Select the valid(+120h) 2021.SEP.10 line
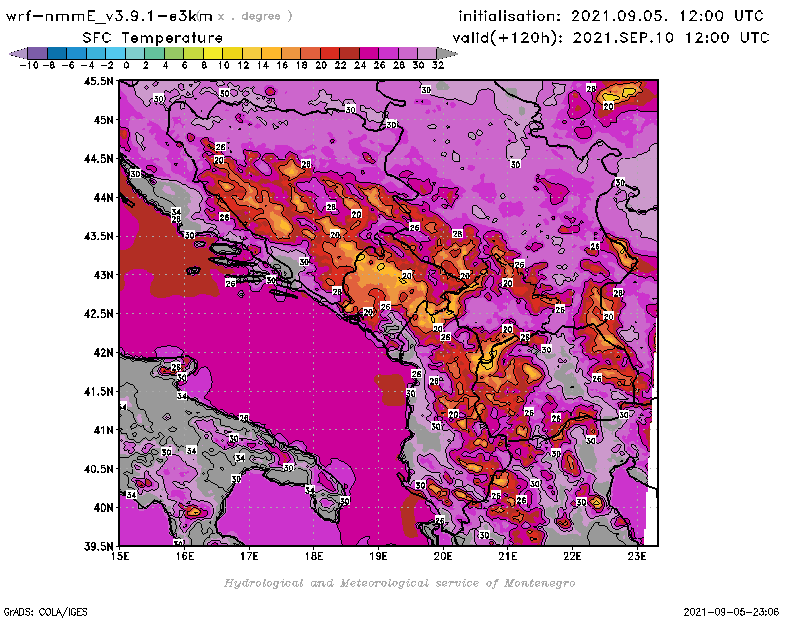Viewport: 800px width, 618px height. [610, 38]
